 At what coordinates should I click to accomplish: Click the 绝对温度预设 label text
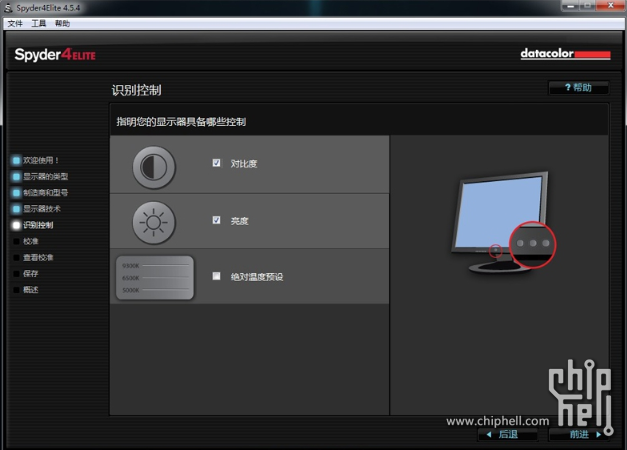click(257, 277)
